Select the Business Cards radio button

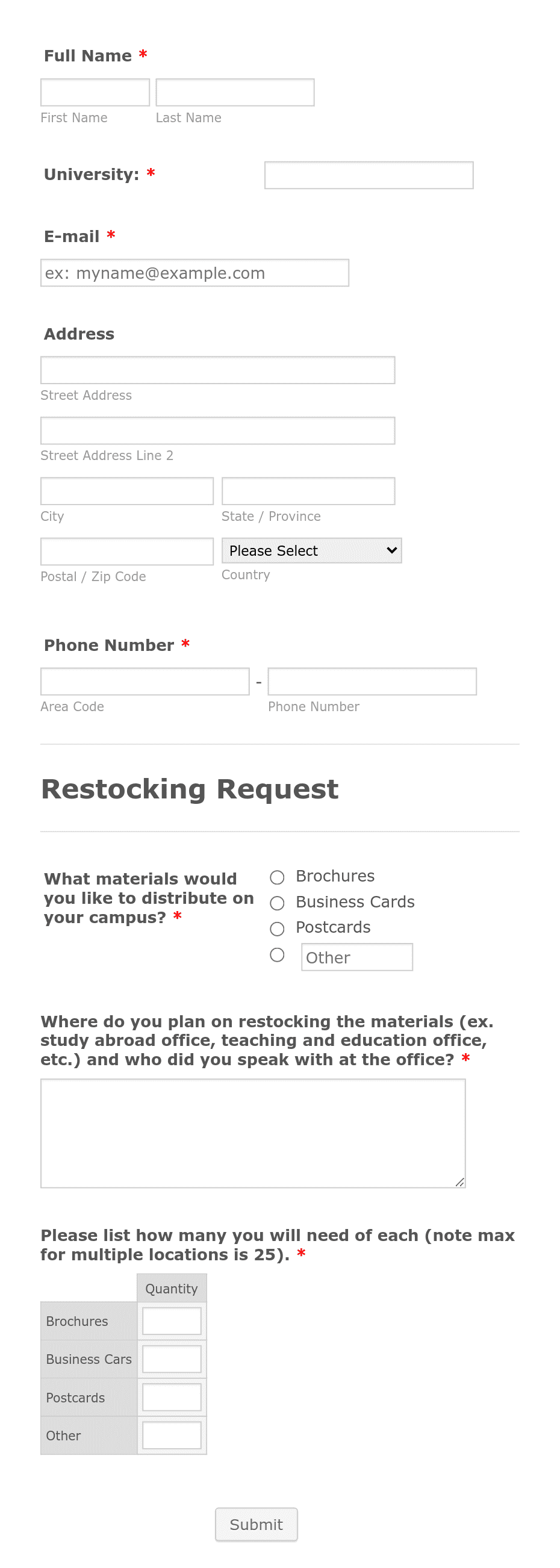click(277, 903)
